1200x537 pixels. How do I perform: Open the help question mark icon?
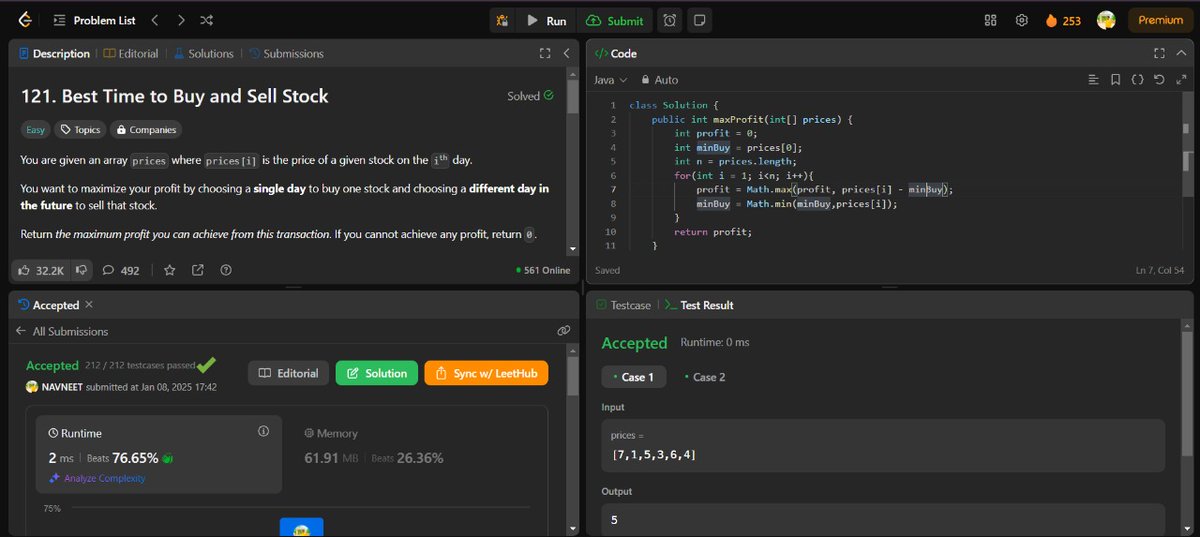(x=226, y=270)
